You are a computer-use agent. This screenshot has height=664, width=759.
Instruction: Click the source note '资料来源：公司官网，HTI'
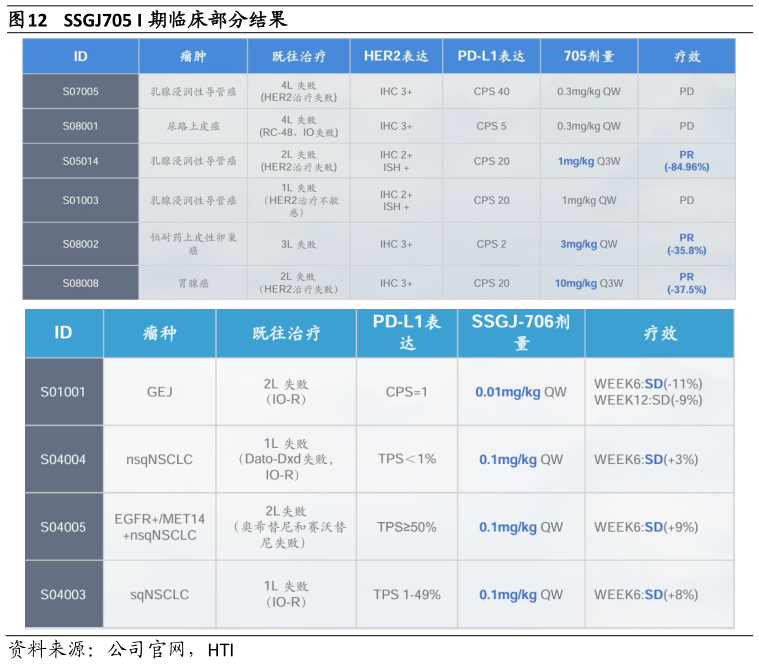[121, 649]
